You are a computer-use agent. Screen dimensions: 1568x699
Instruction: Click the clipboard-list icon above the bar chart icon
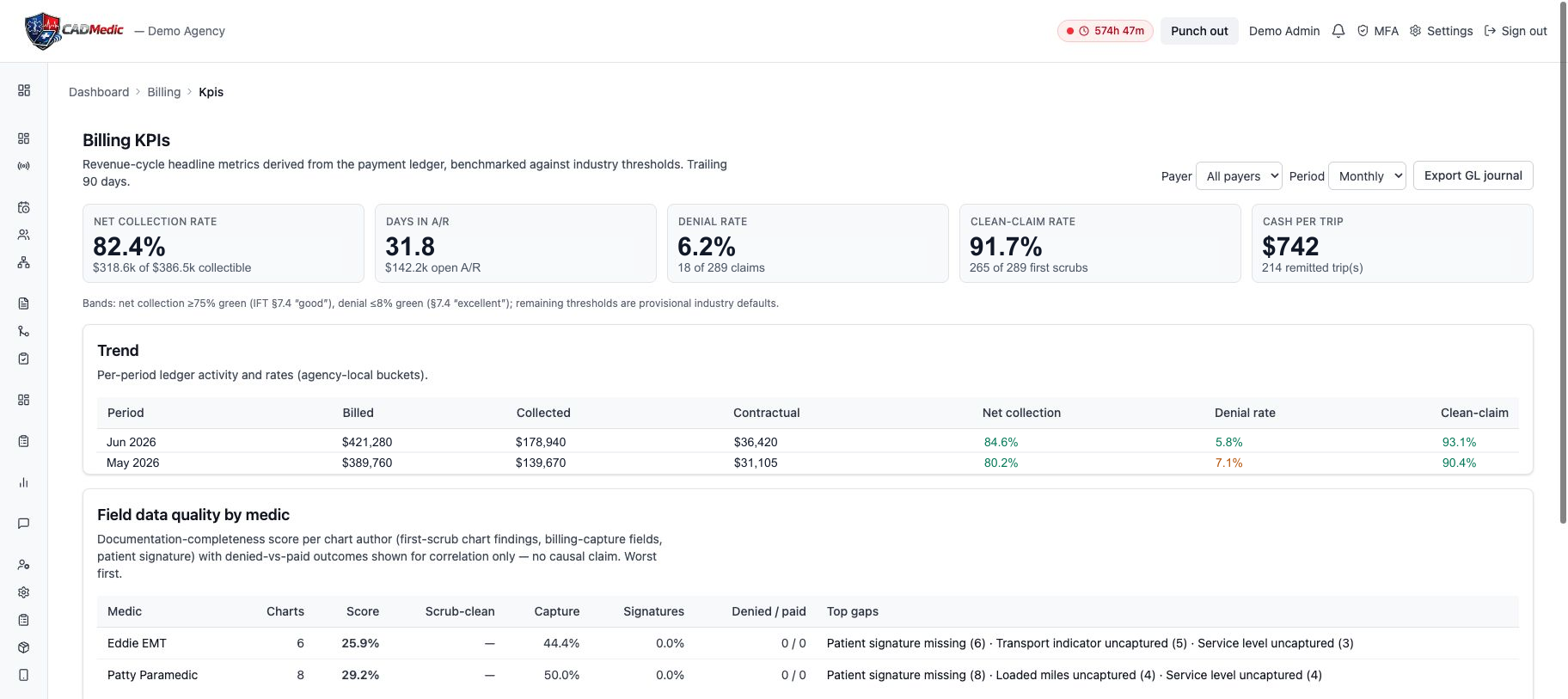tap(24, 441)
